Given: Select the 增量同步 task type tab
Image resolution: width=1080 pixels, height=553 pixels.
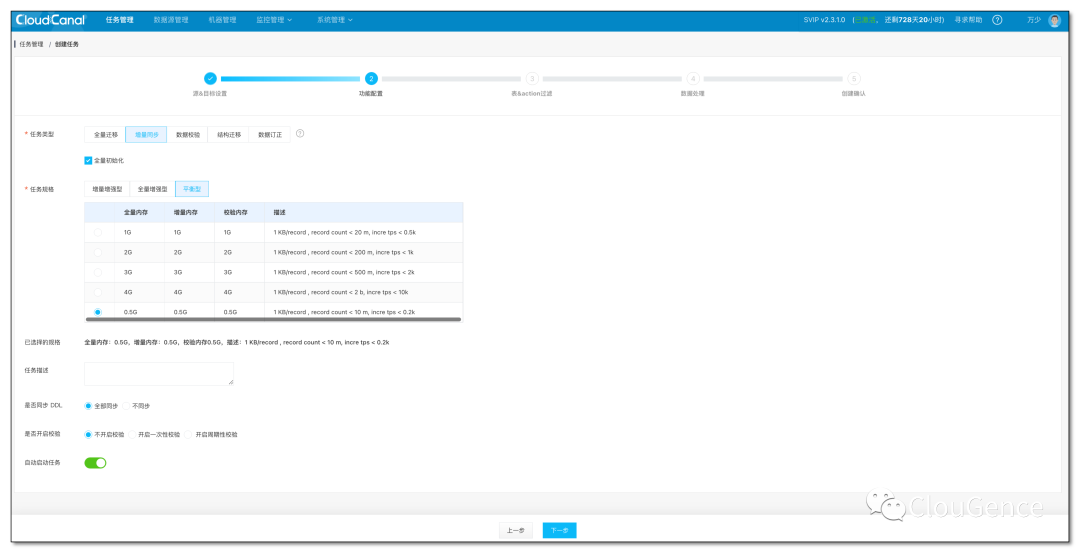Looking at the screenshot, I should pyautogui.click(x=146, y=134).
